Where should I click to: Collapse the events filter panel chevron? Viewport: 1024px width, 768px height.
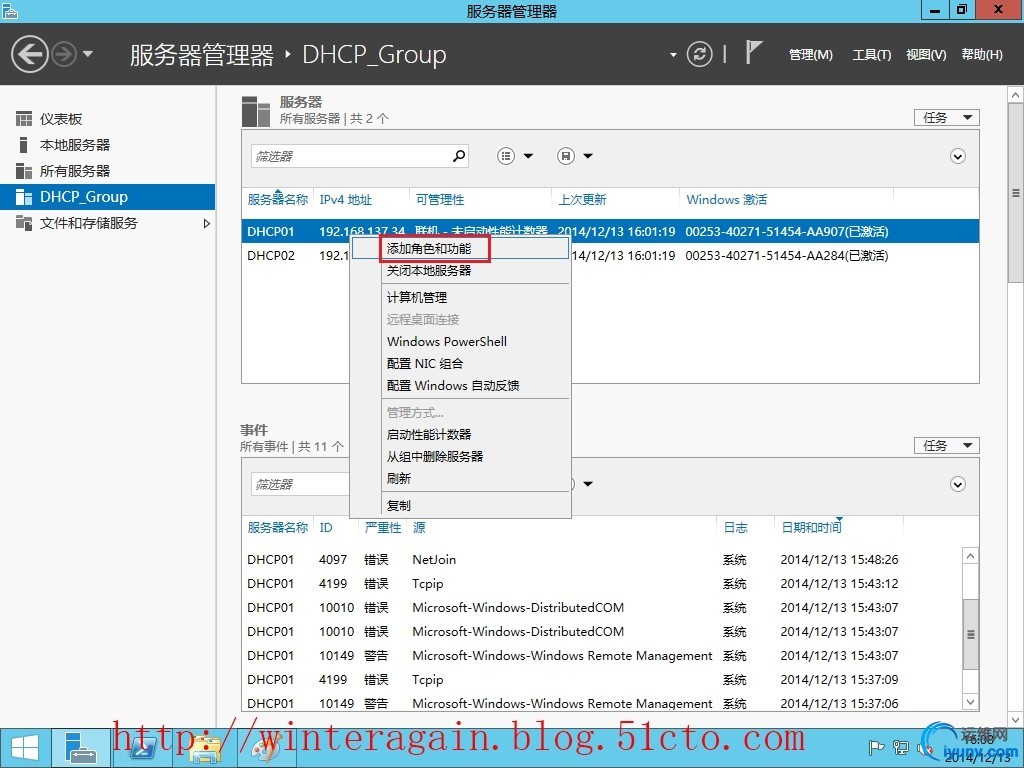(x=957, y=485)
